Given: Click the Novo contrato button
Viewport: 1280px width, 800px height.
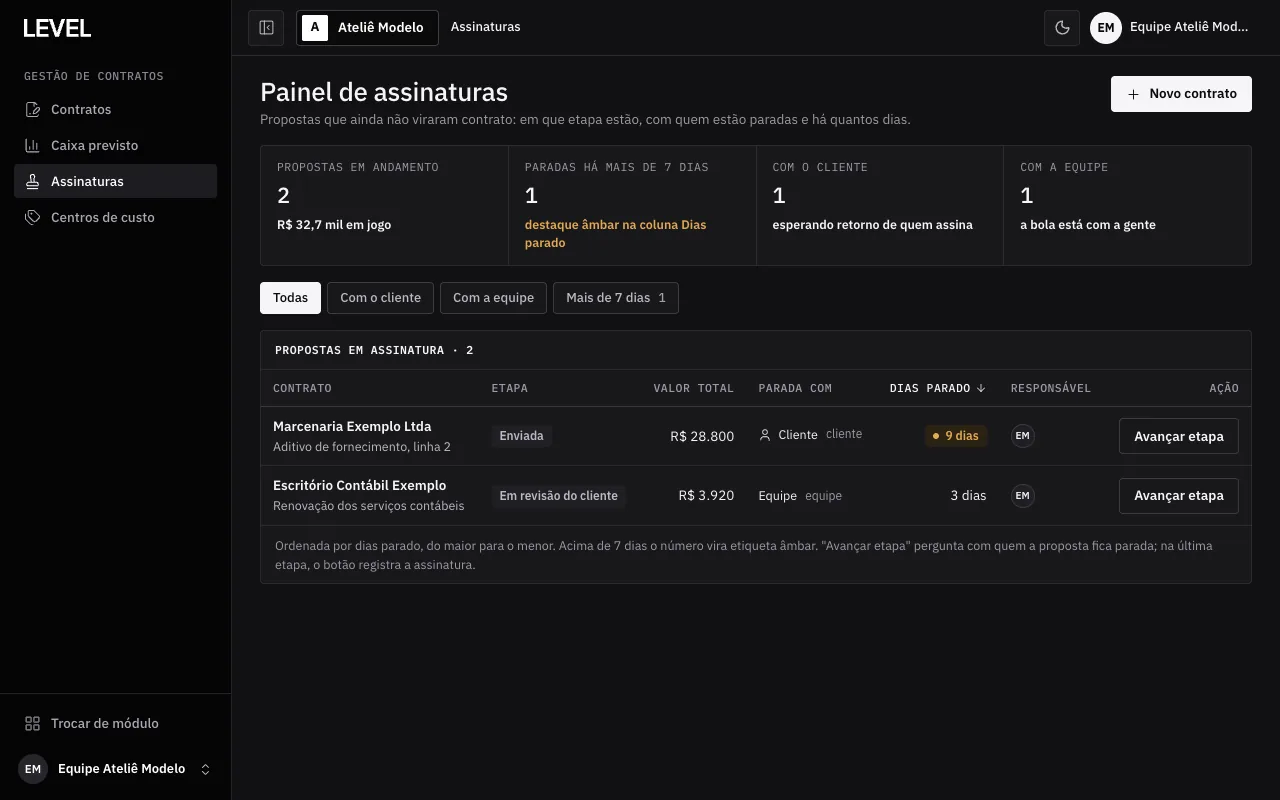Looking at the screenshot, I should point(1181,94).
